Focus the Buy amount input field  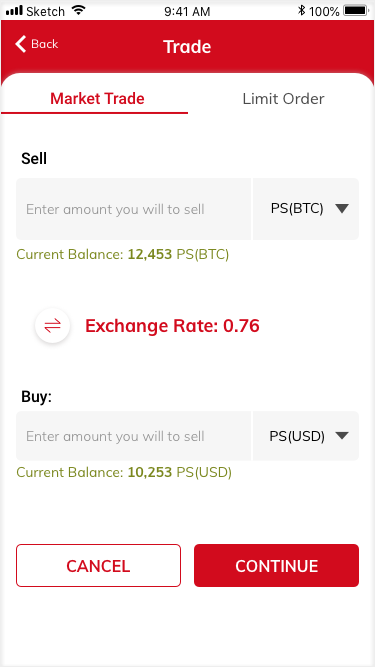click(x=134, y=436)
